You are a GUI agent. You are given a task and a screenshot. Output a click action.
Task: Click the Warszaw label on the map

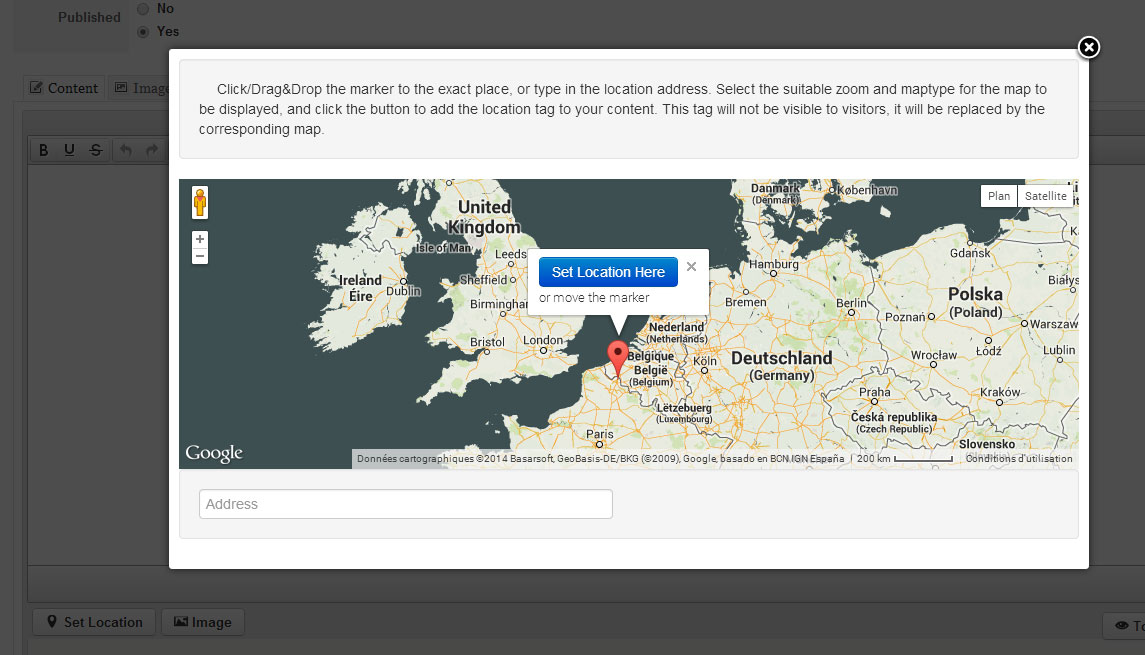tap(1054, 324)
